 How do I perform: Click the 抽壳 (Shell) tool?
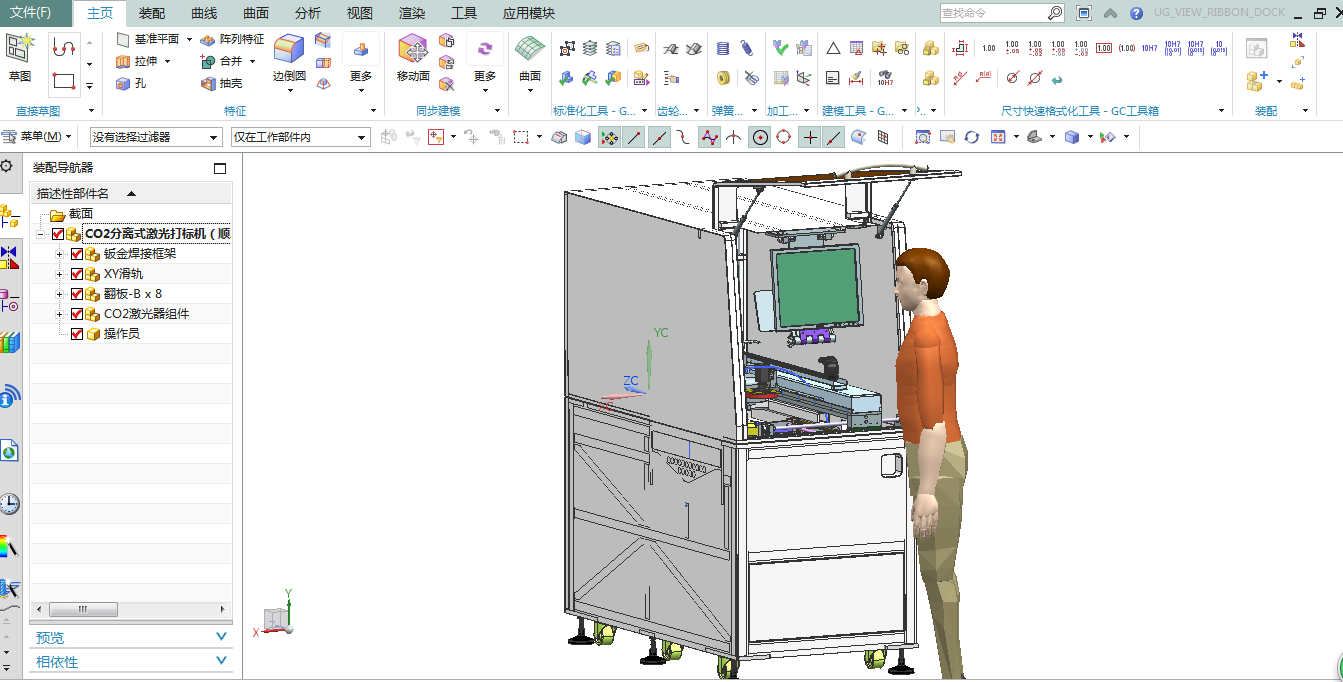pyautogui.click(x=221, y=84)
